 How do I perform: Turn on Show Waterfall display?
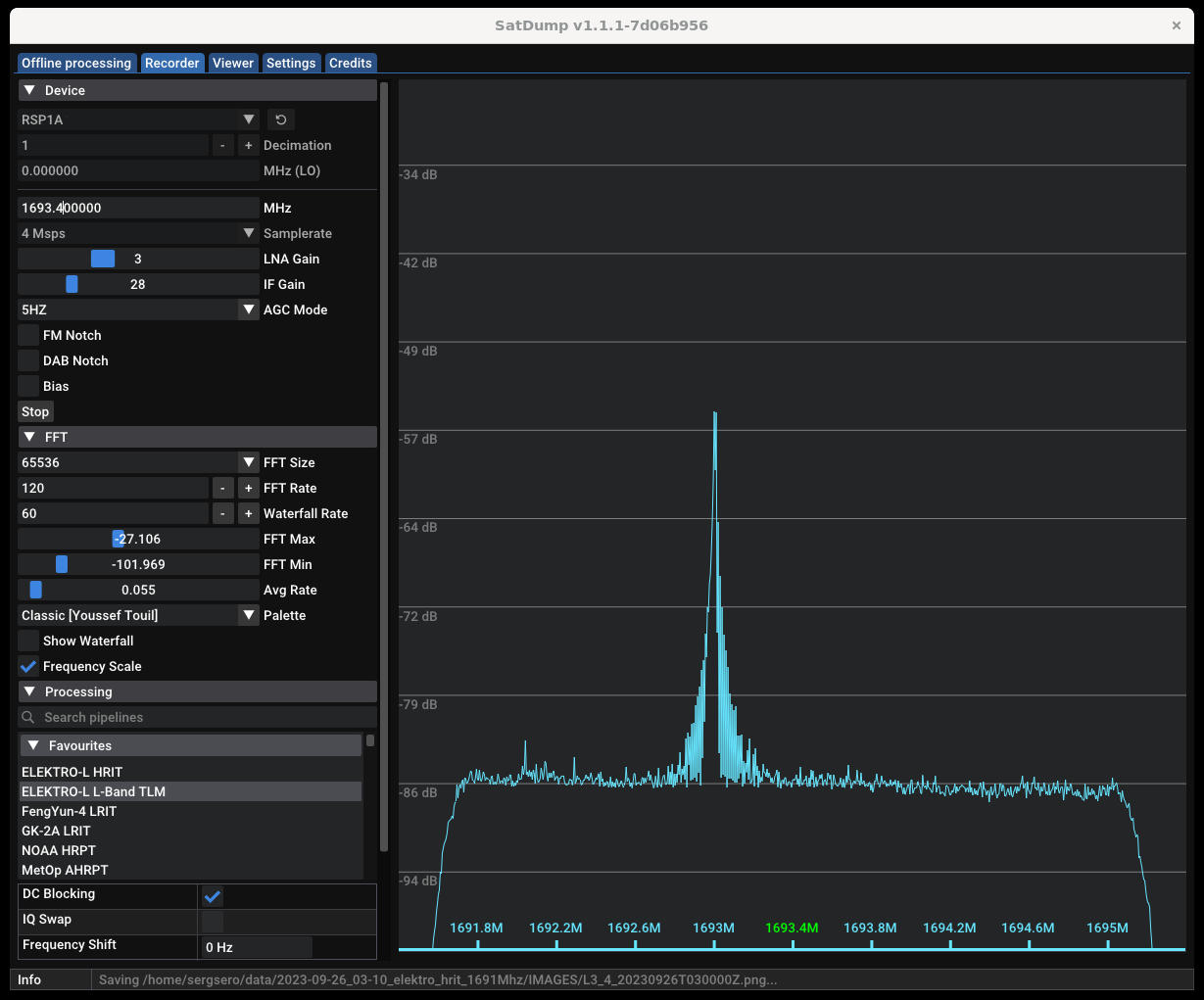(27, 640)
